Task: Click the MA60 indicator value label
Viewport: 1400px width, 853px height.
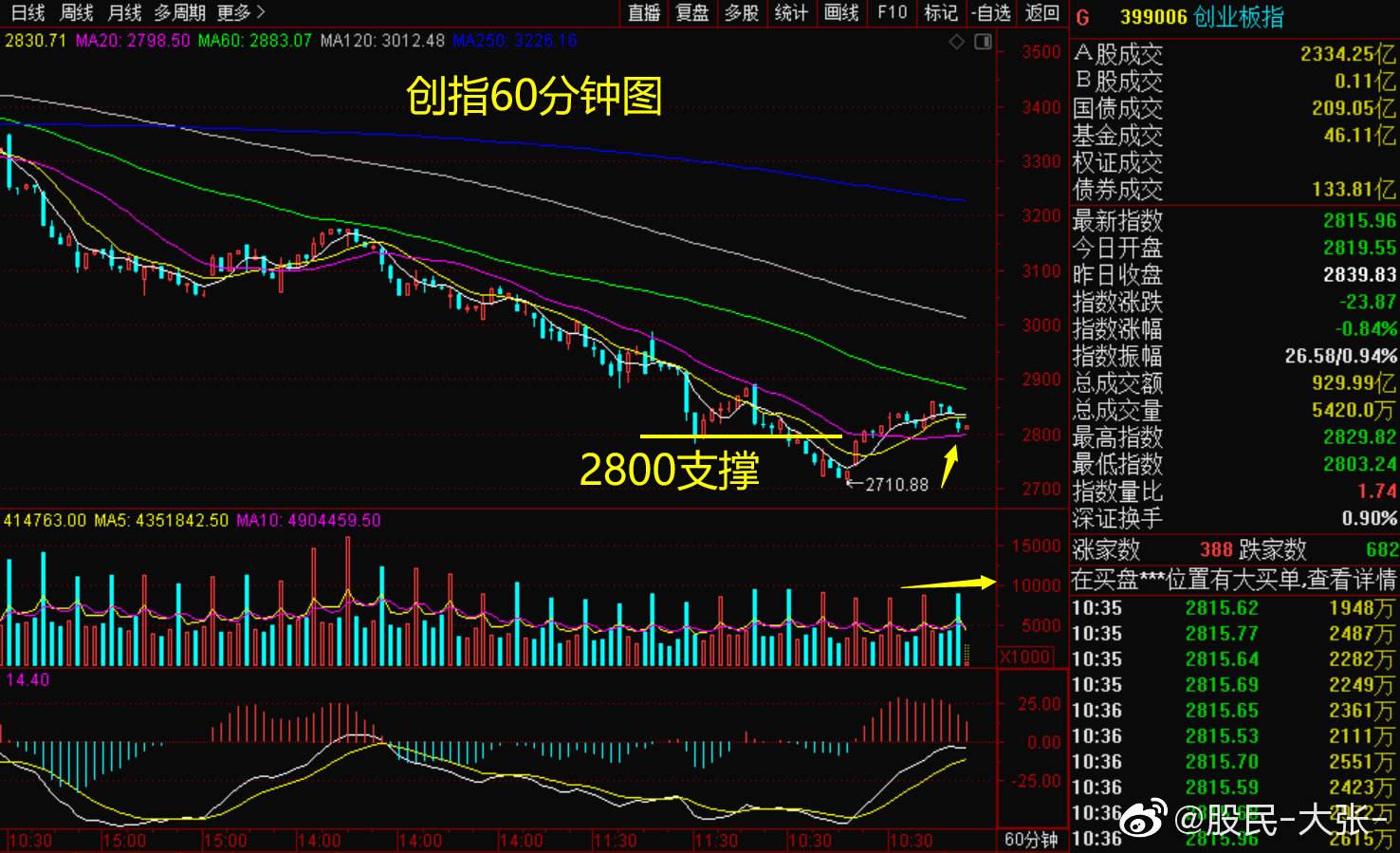Action: [255, 41]
